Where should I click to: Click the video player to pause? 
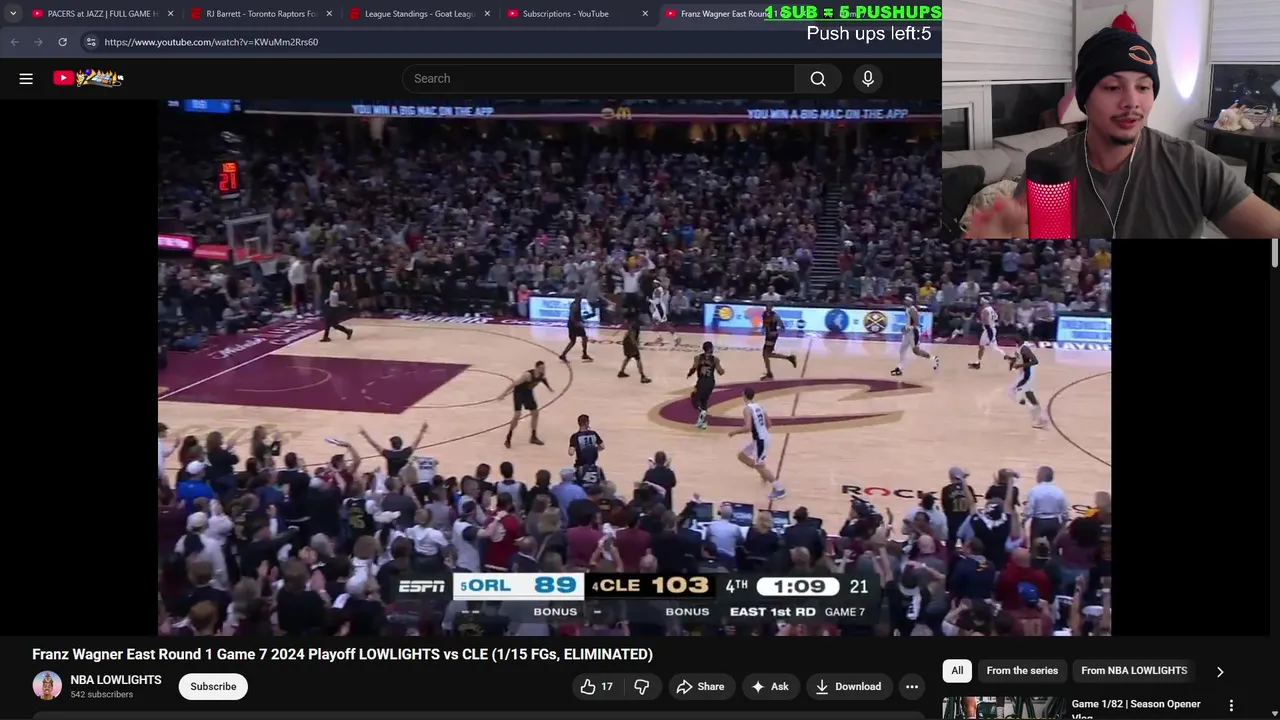(x=634, y=367)
